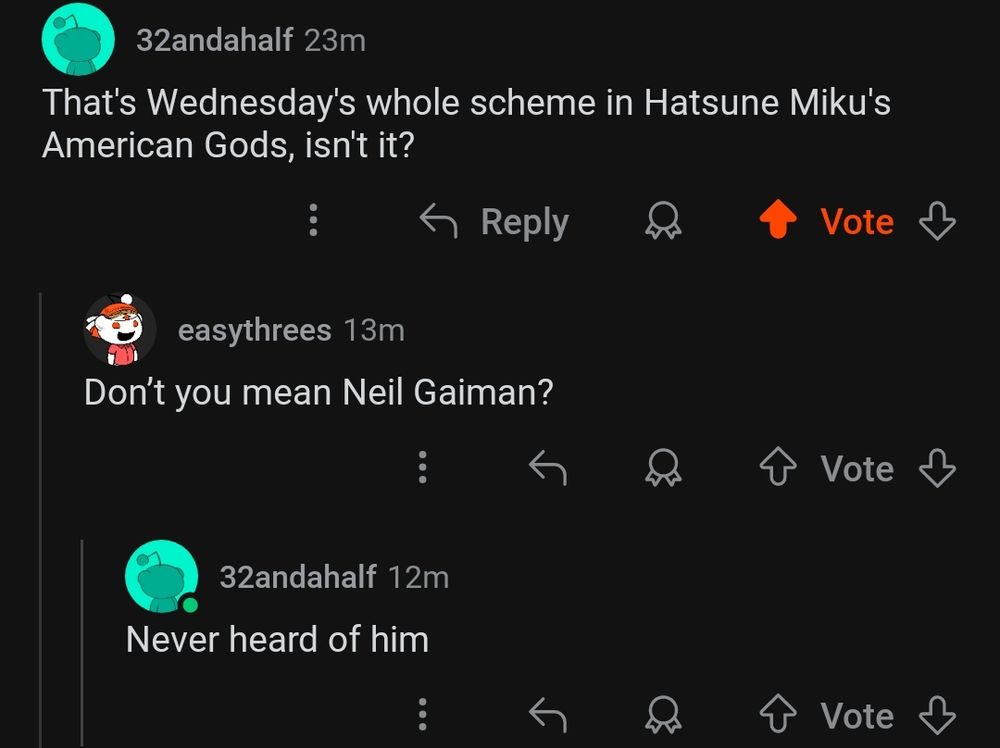1000x748 pixels.
Task: Collapse thread using the easythrees reply line
Action: click(41, 520)
